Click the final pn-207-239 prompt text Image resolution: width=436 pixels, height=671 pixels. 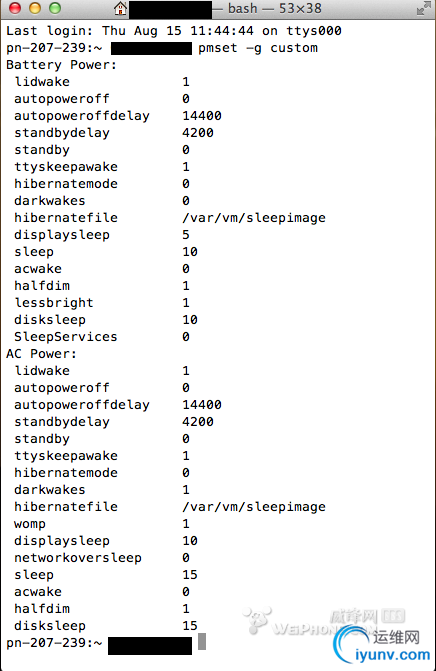pyautogui.click(x=54, y=643)
